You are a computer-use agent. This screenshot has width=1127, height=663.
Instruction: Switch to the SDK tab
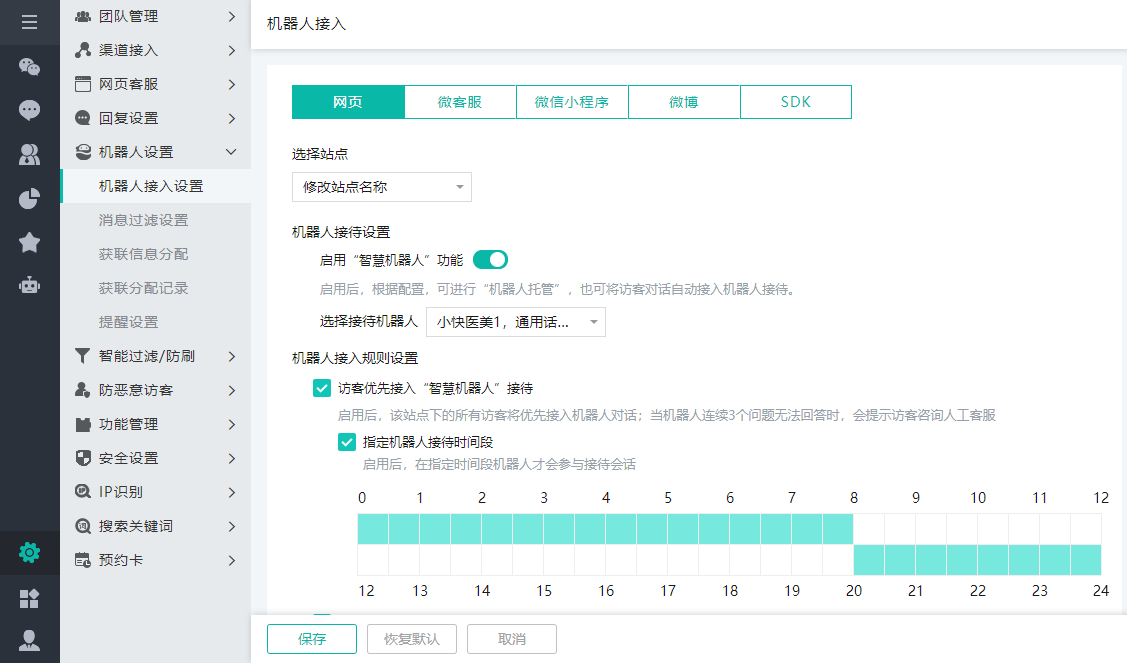pyautogui.click(x=795, y=102)
